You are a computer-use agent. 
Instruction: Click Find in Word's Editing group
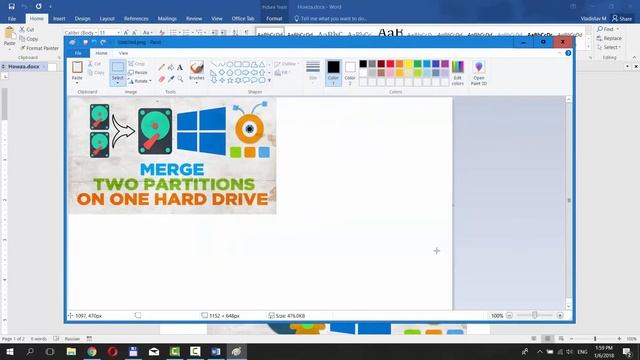click(x=605, y=29)
